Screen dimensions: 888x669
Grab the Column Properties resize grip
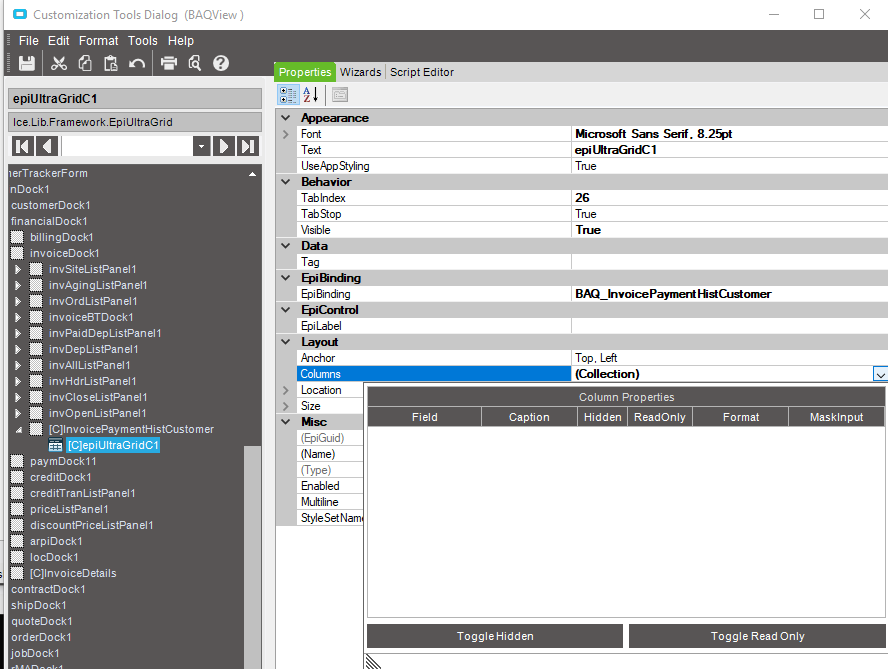[373, 662]
